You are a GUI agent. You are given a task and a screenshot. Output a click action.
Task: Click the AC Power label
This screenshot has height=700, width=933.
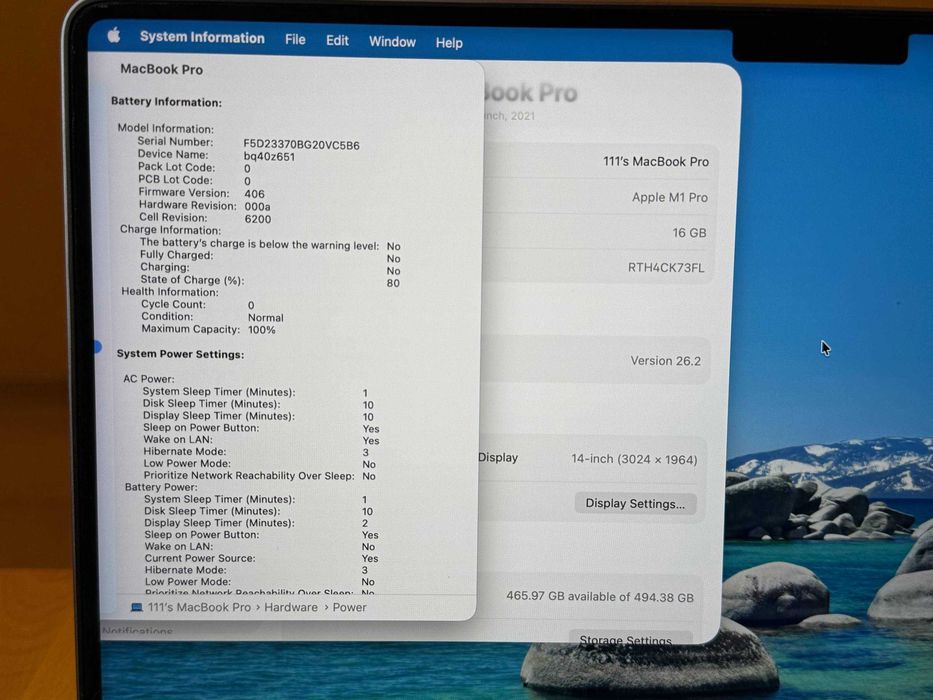pos(149,379)
